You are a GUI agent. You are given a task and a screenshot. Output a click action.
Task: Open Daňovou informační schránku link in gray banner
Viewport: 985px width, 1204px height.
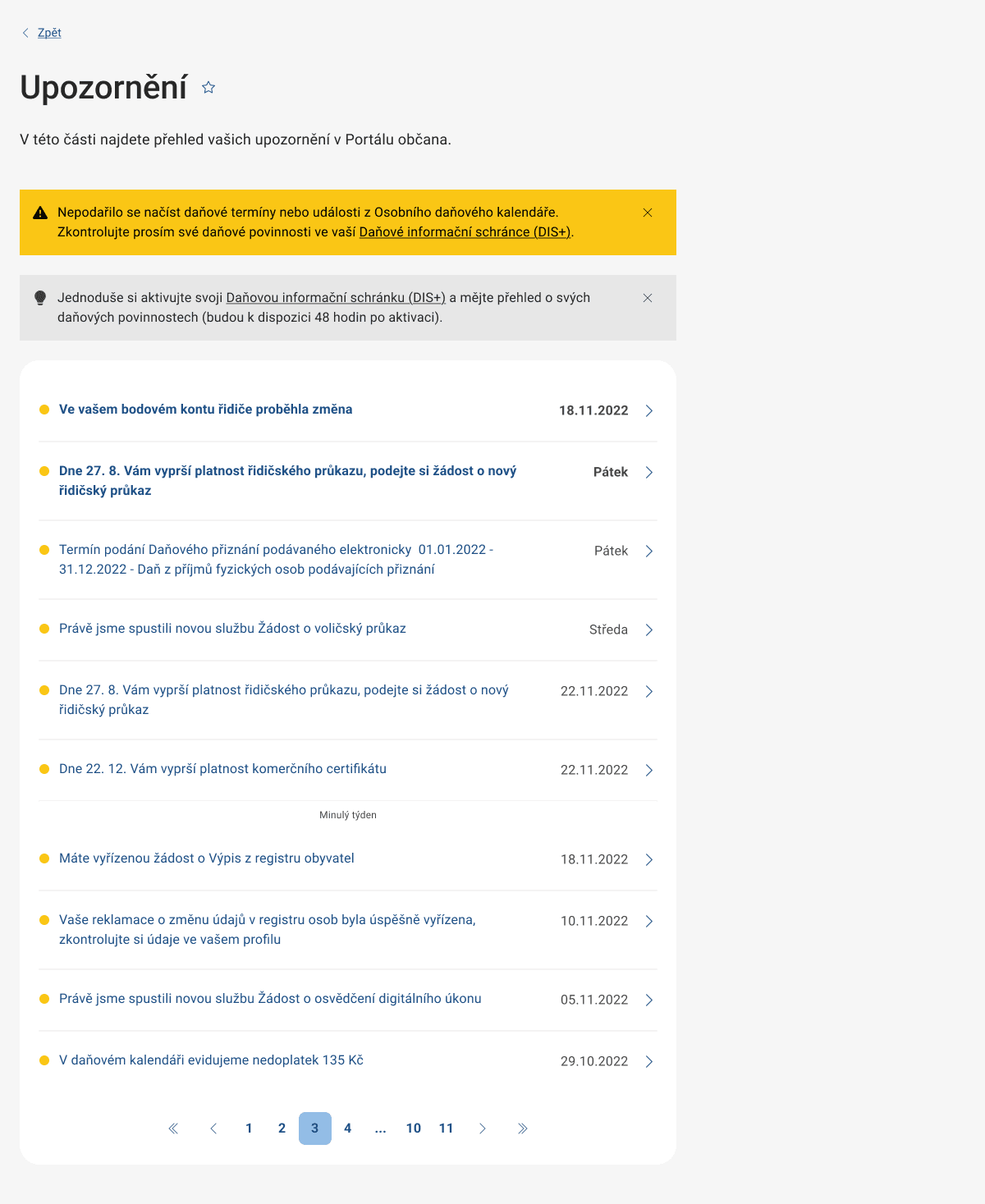tap(336, 298)
